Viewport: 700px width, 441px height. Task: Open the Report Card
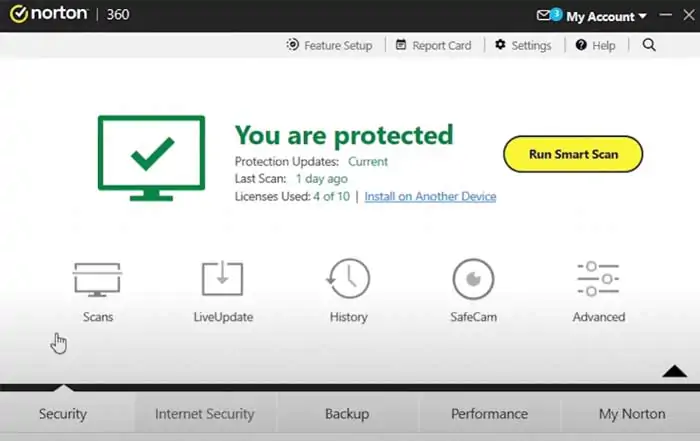tap(433, 45)
